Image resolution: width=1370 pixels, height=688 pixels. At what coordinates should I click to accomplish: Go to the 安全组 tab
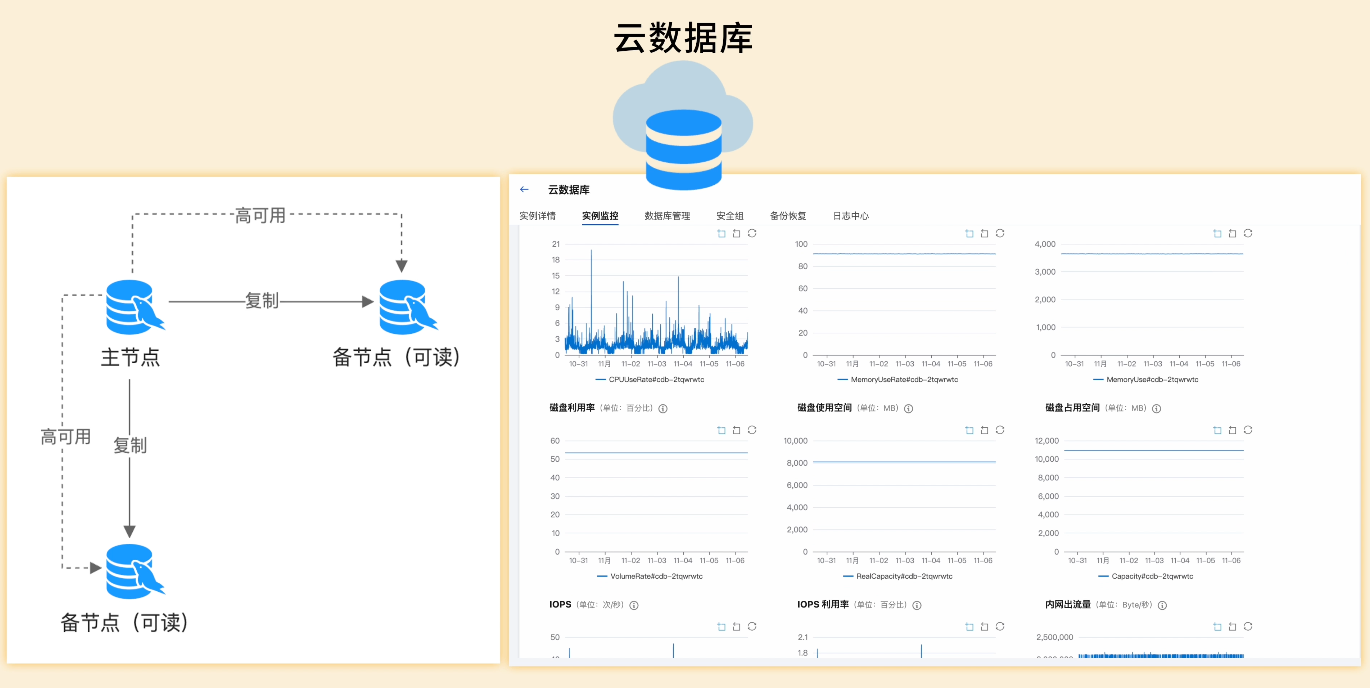click(x=730, y=216)
